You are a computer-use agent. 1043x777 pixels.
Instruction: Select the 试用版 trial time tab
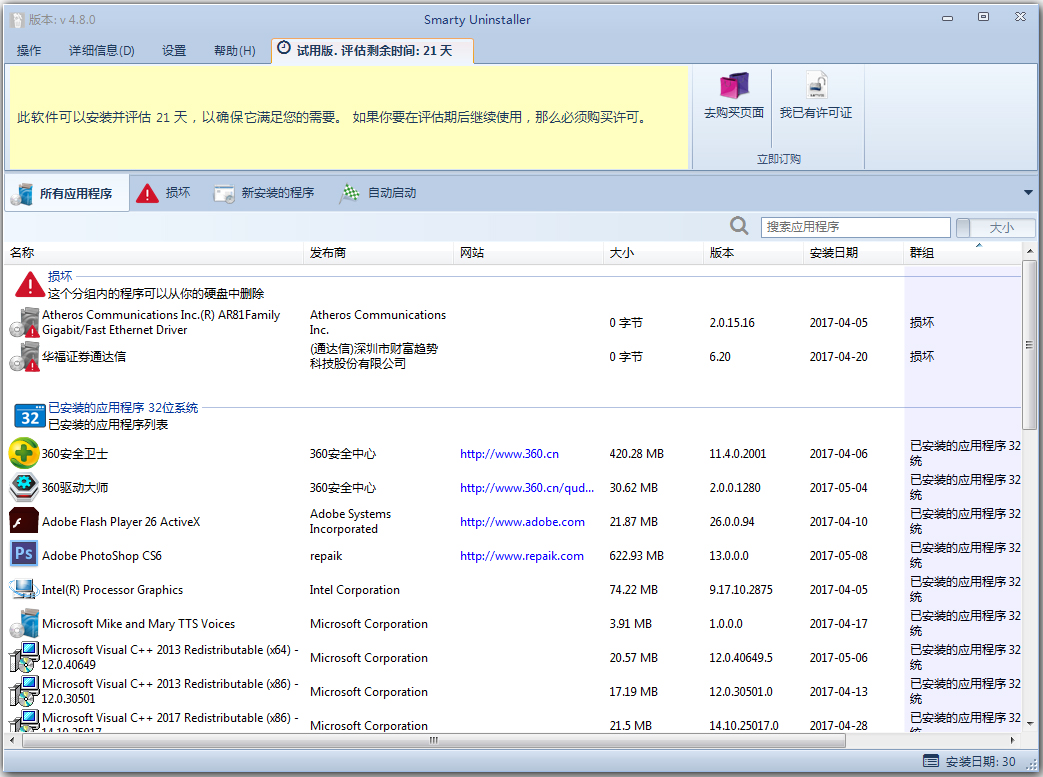[372, 51]
